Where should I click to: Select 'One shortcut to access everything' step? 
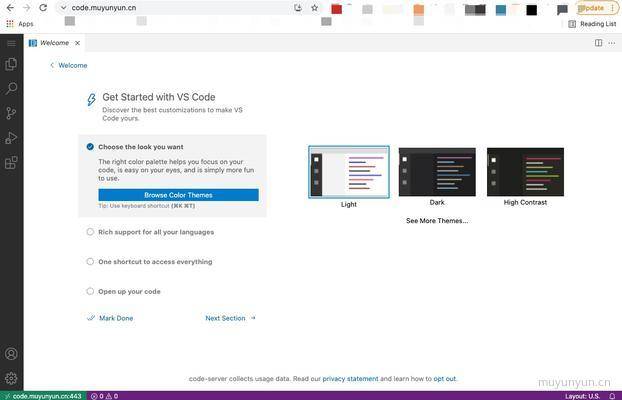pyautogui.click(x=155, y=262)
